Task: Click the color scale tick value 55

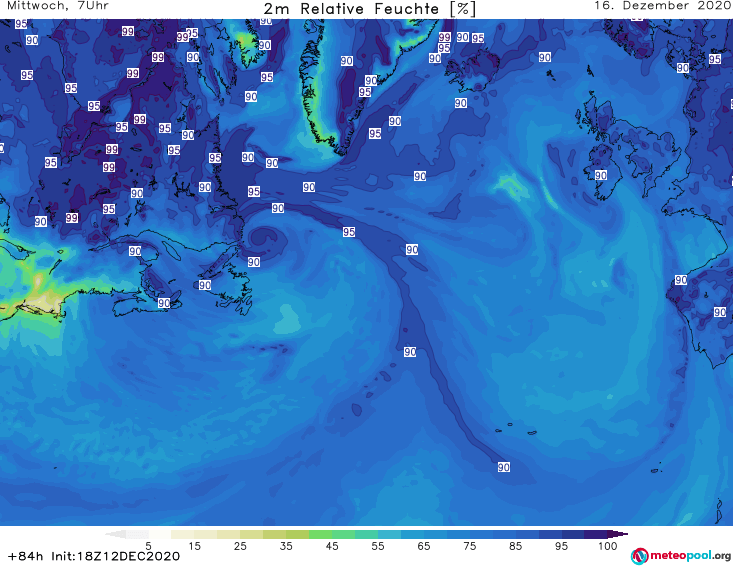Action: coord(378,545)
